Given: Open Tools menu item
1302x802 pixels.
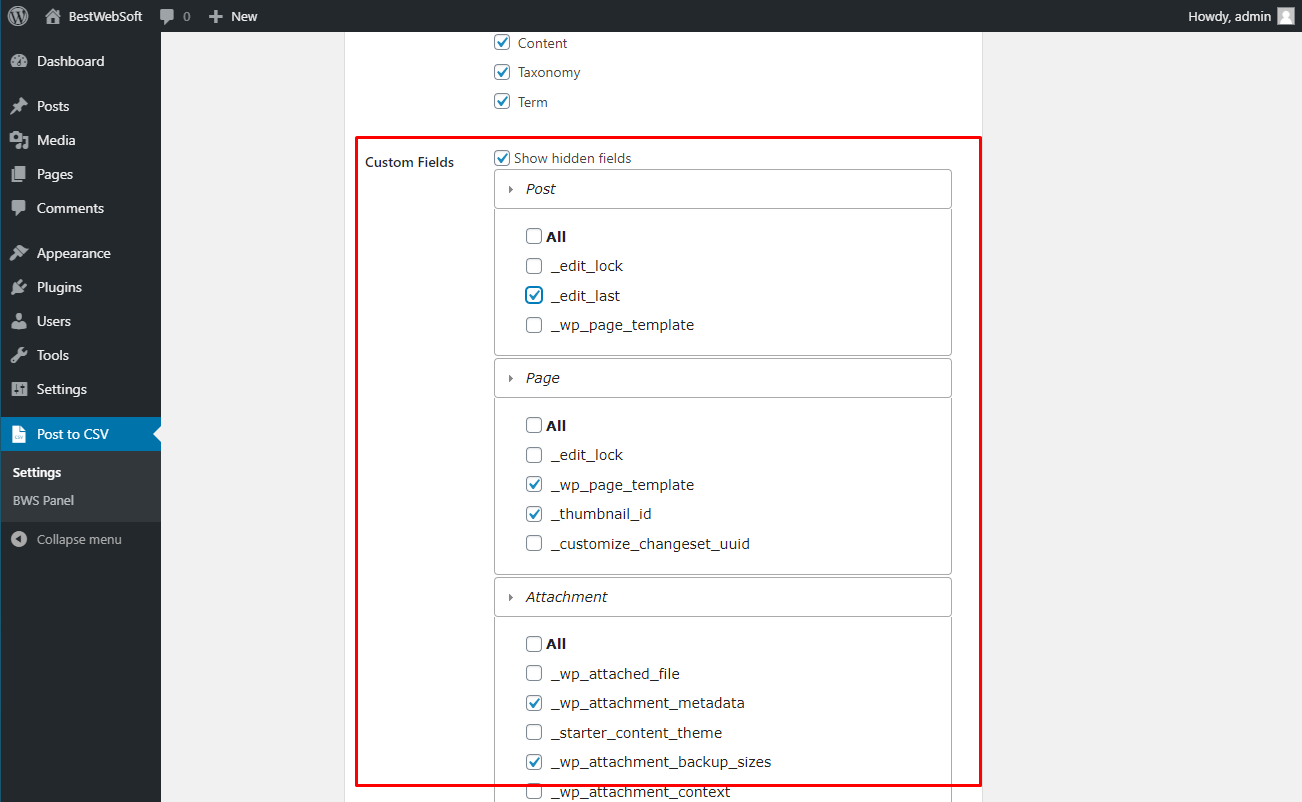Looking at the screenshot, I should (x=80, y=355).
